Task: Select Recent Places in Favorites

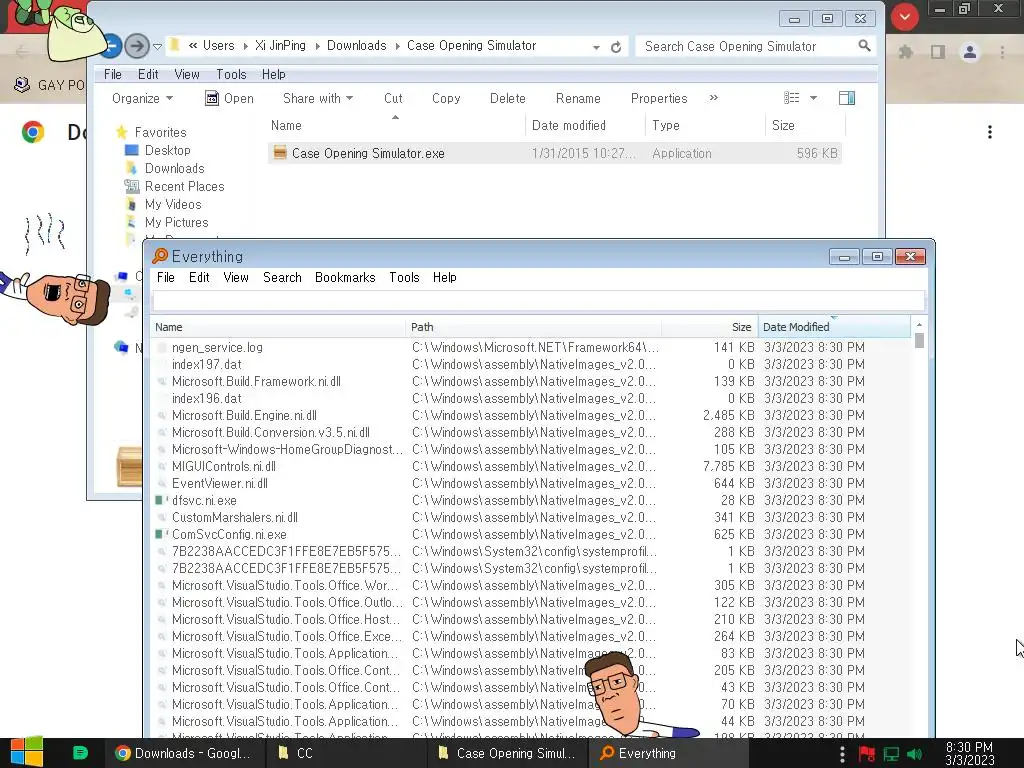Action: pos(184,186)
